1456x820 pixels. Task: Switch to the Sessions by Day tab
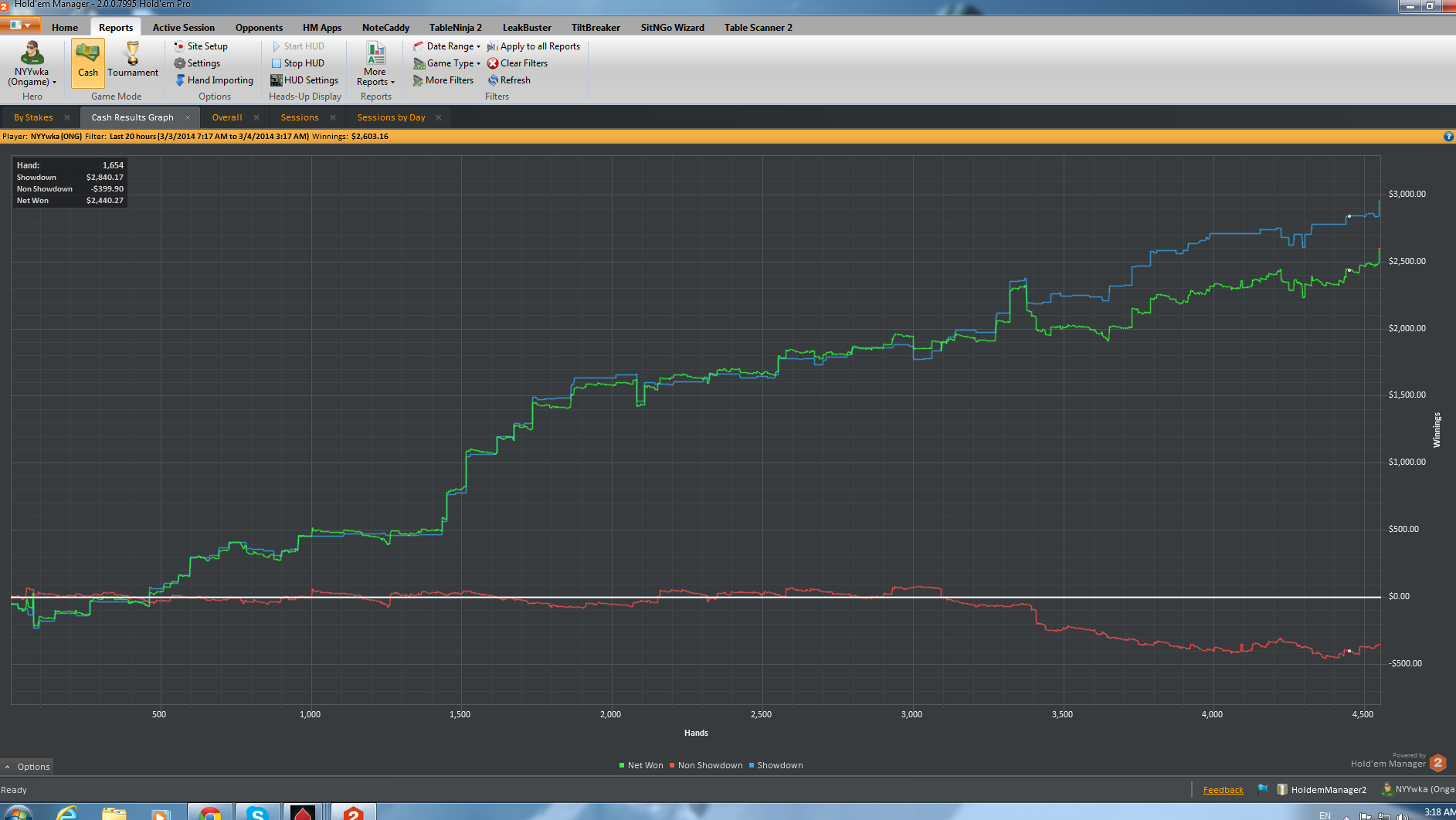[391, 117]
